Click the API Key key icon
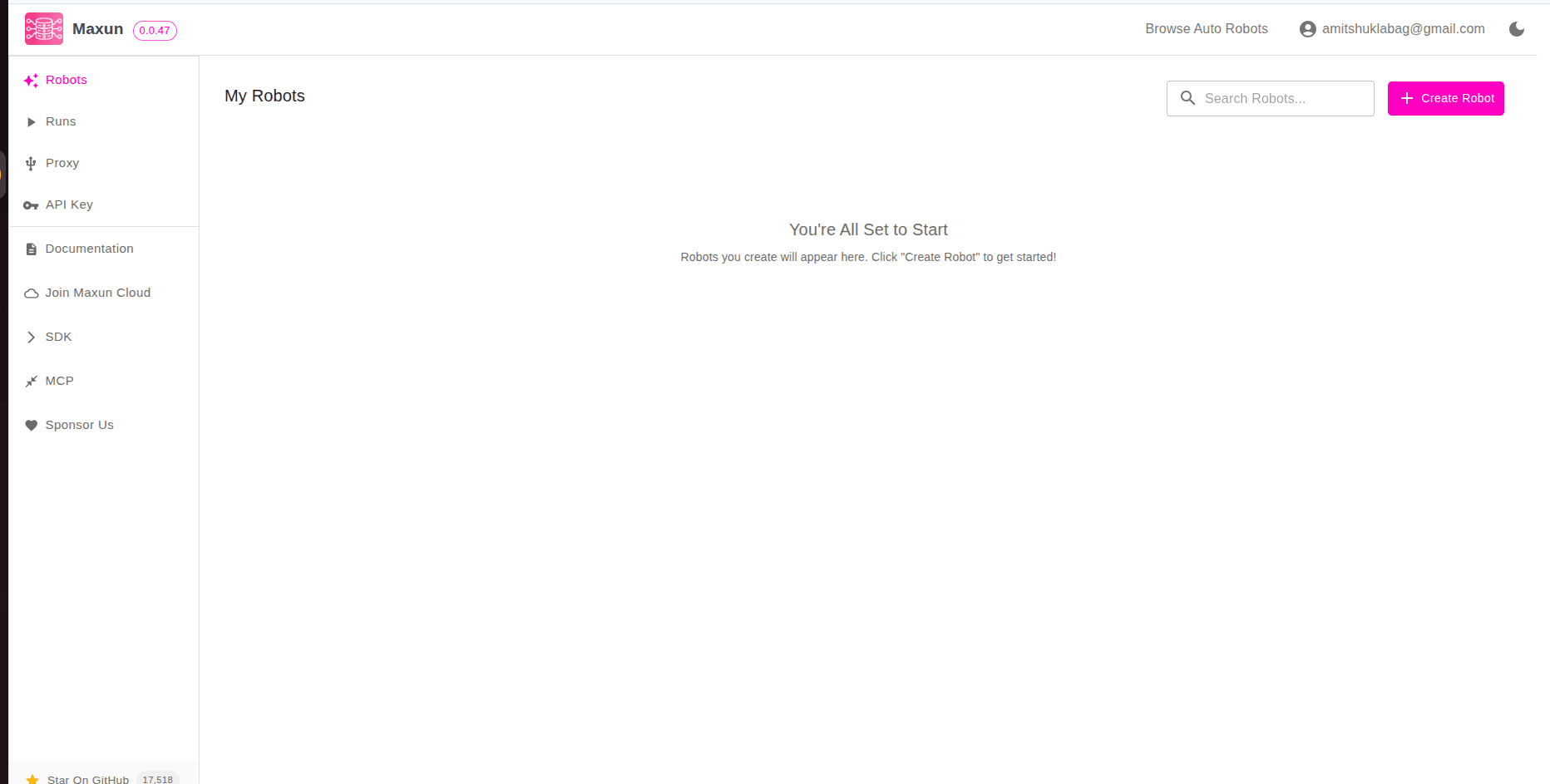 click(x=31, y=205)
